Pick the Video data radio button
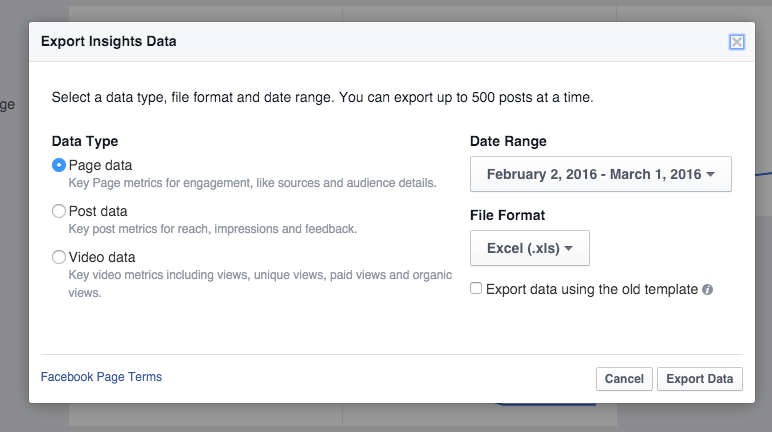Screen dimensions: 772x432 (59, 257)
